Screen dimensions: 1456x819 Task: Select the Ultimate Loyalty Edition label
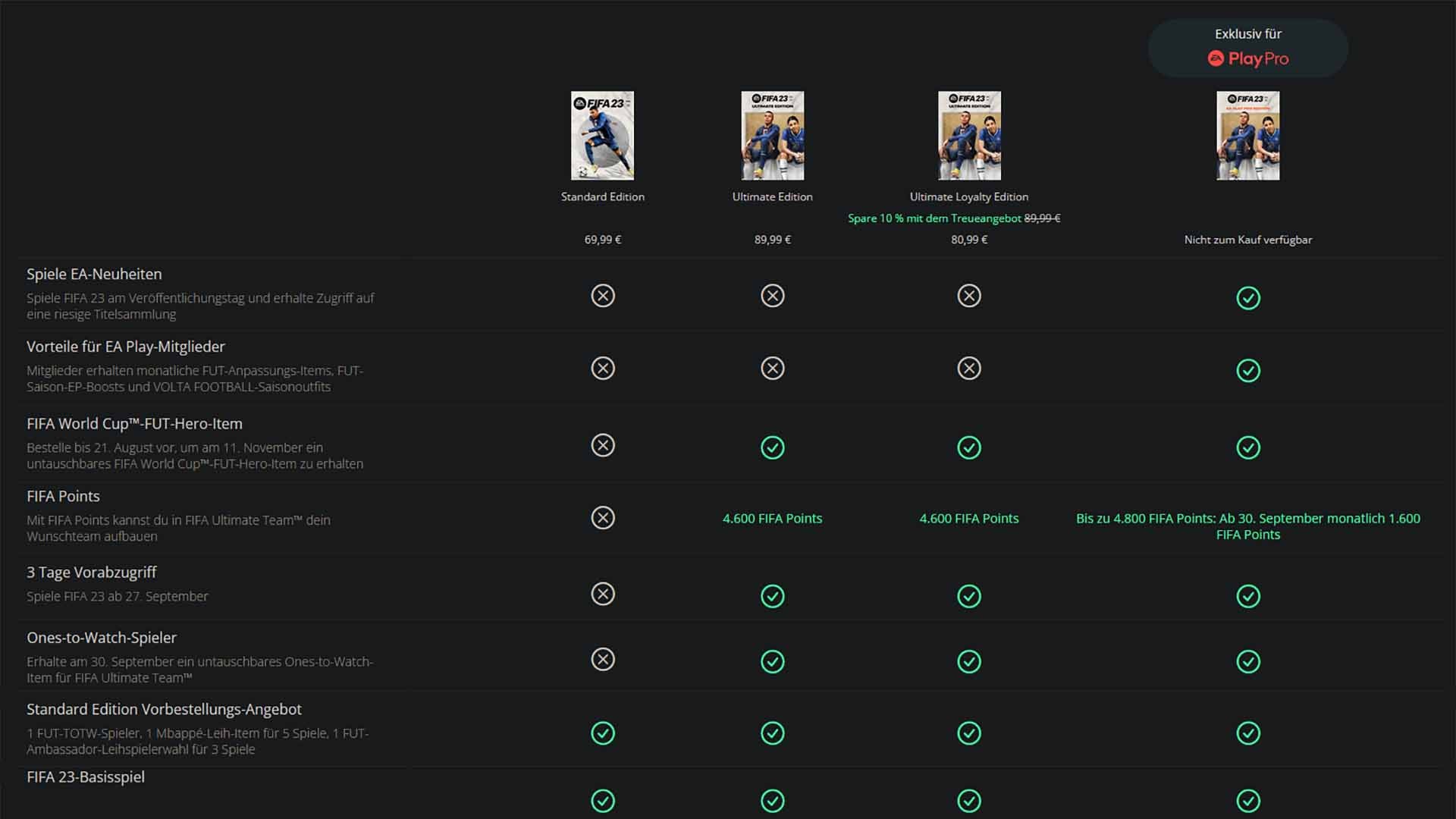[969, 196]
